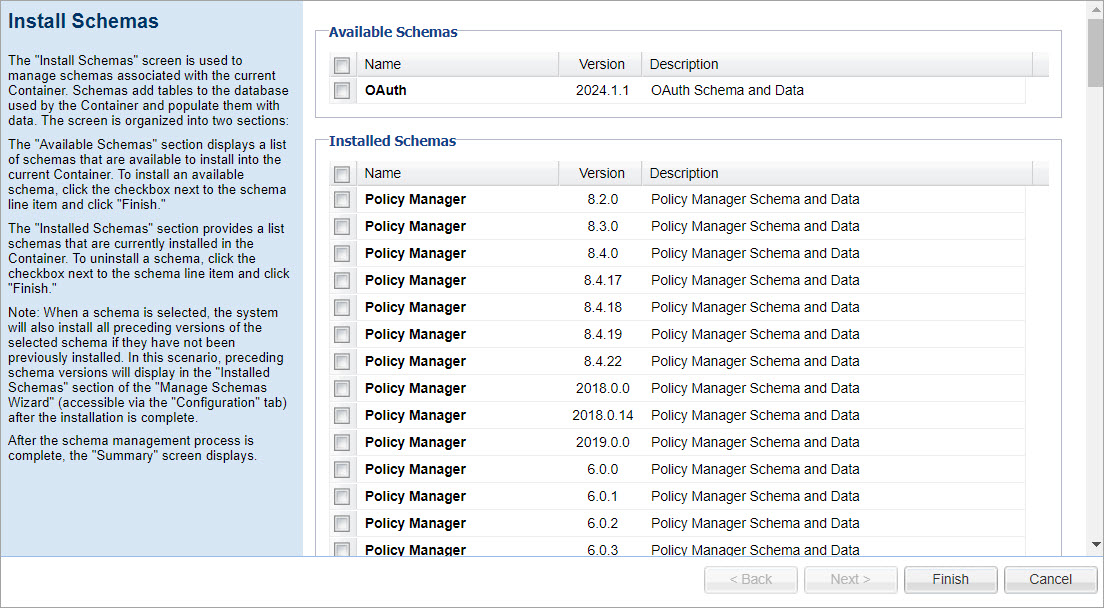
Task: Sort Available Schemas by Version column
Action: tap(601, 64)
